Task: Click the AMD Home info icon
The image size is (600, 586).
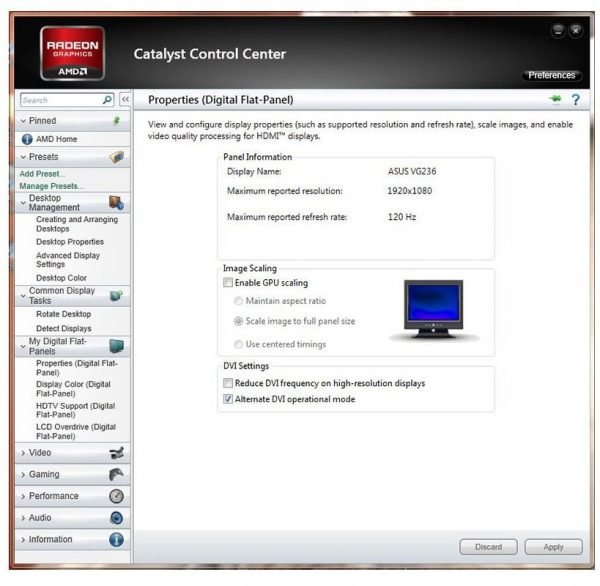Action: [x=27, y=139]
